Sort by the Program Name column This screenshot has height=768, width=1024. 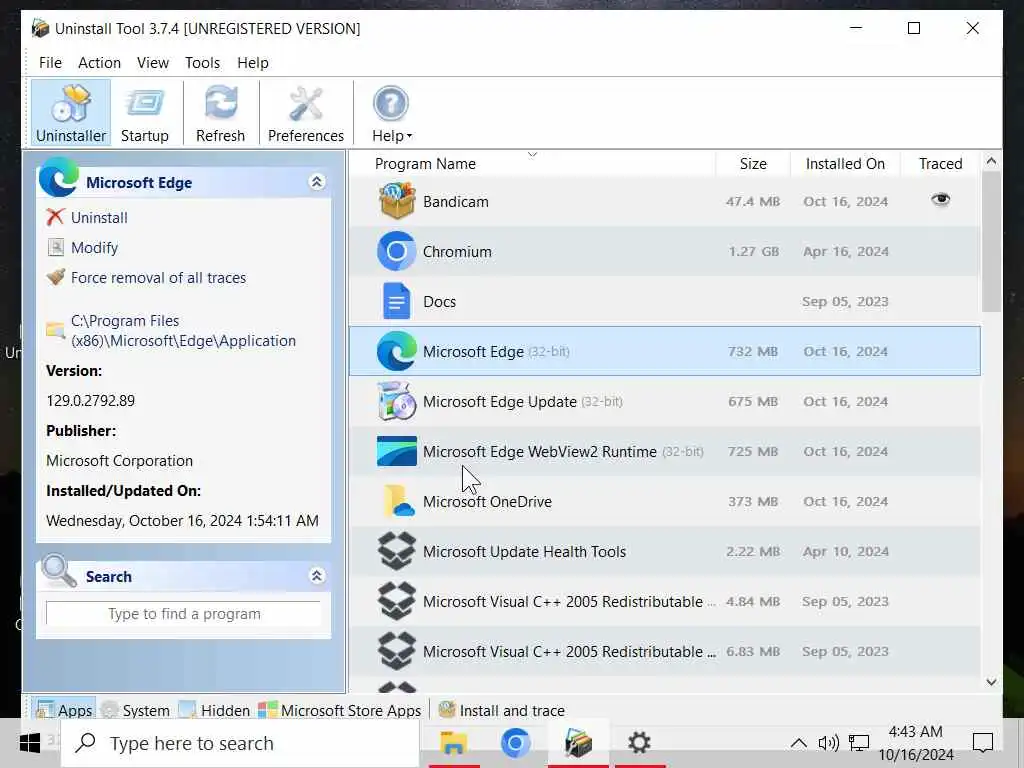pyautogui.click(x=425, y=164)
